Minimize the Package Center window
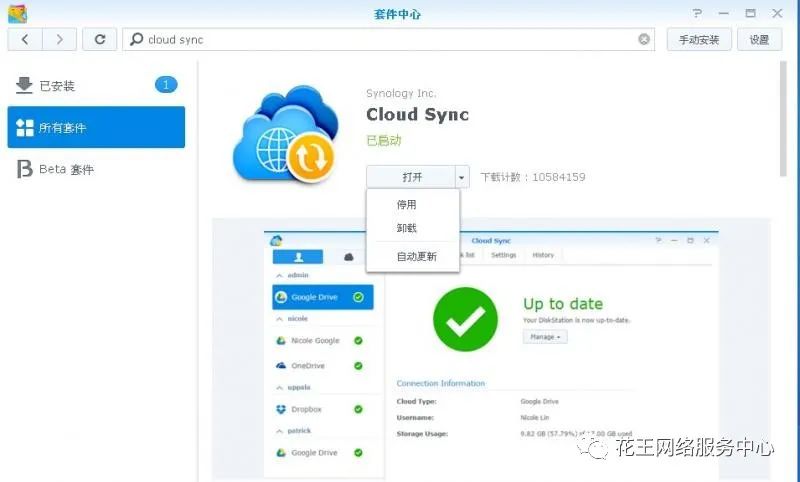 click(723, 13)
